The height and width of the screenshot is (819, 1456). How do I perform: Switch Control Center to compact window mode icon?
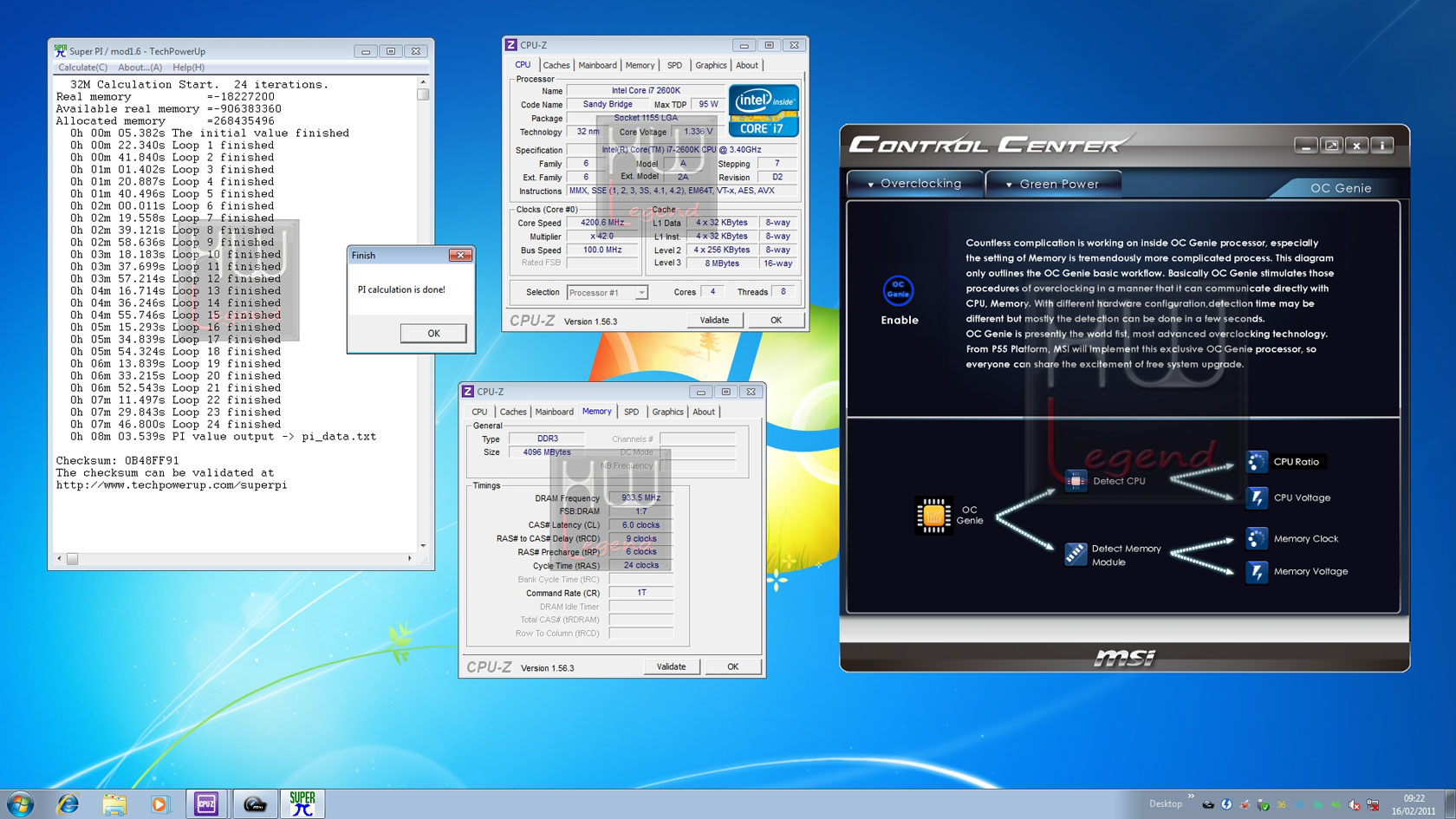1332,146
